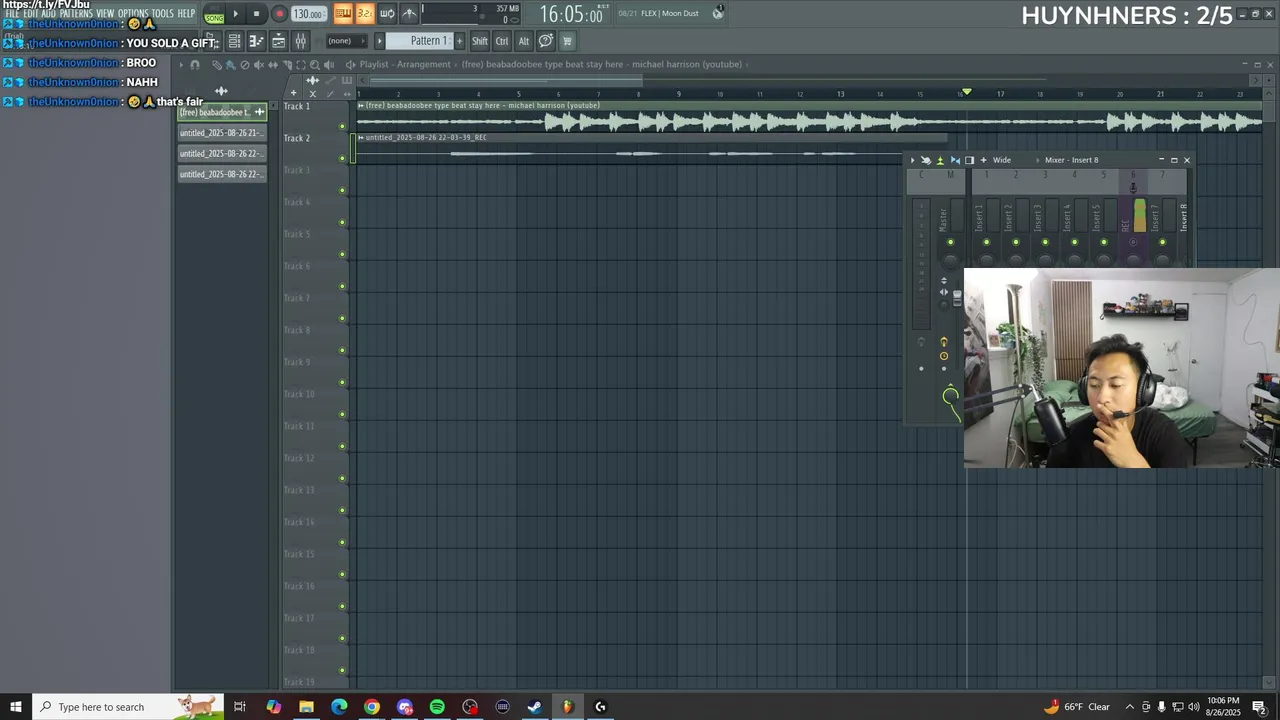Unmute the REC mixer track LED
This screenshot has width=1280, height=720.
[x=1133, y=242]
